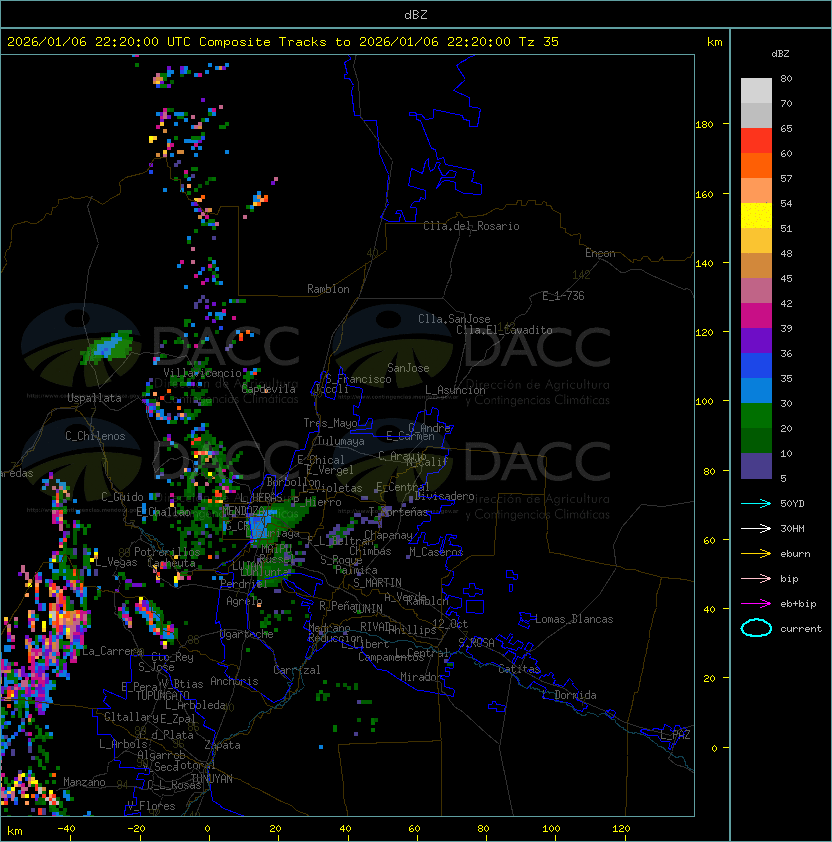Click the C_Chilenos map label
The height and width of the screenshot is (842, 832).
(95, 436)
